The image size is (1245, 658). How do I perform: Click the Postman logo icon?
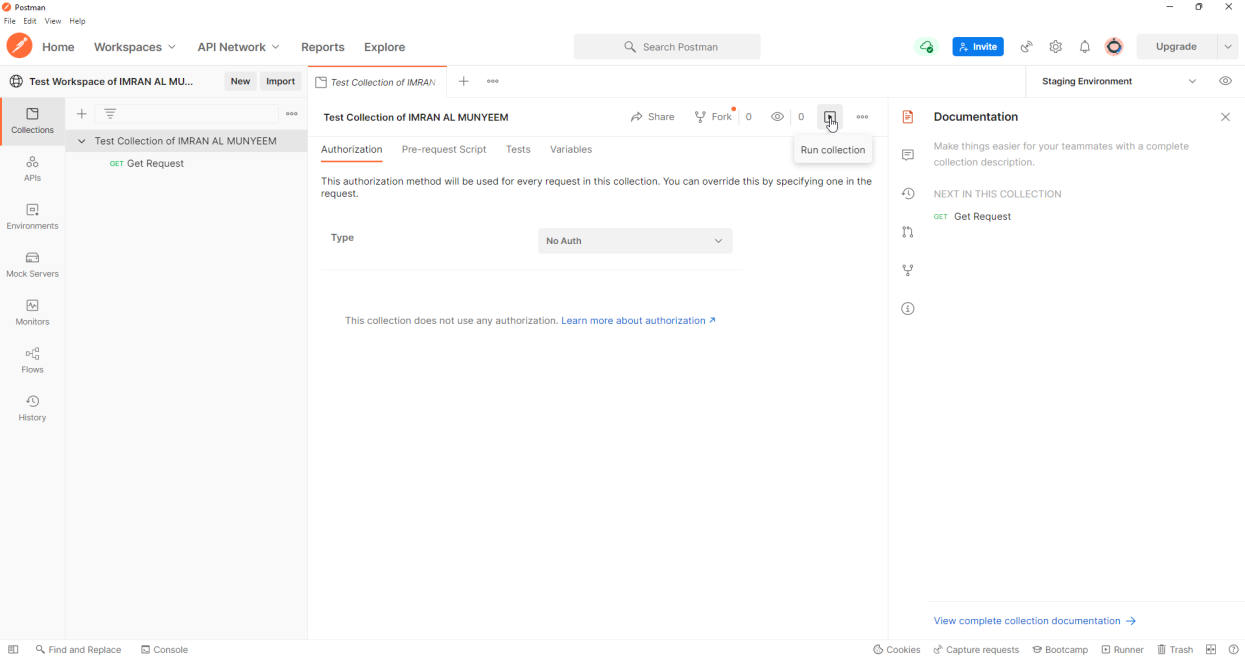[x=19, y=46]
